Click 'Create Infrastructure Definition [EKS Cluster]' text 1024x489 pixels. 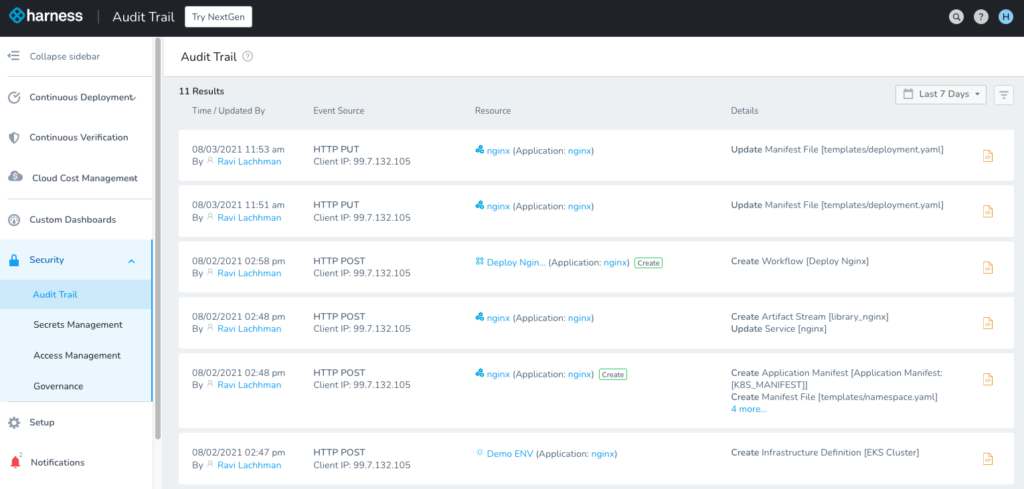[x=826, y=452]
